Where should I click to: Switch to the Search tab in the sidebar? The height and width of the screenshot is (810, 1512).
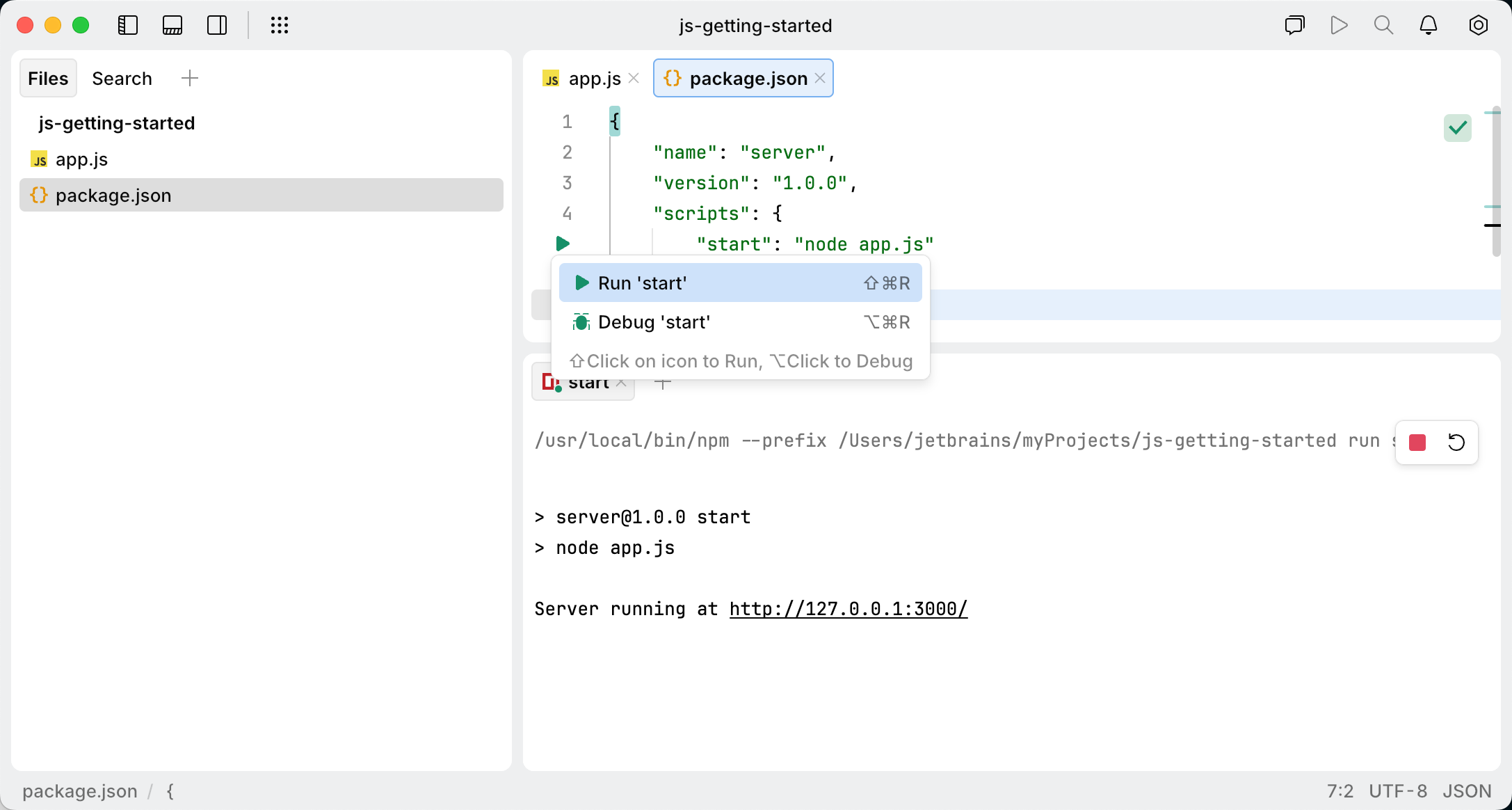point(122,78)
